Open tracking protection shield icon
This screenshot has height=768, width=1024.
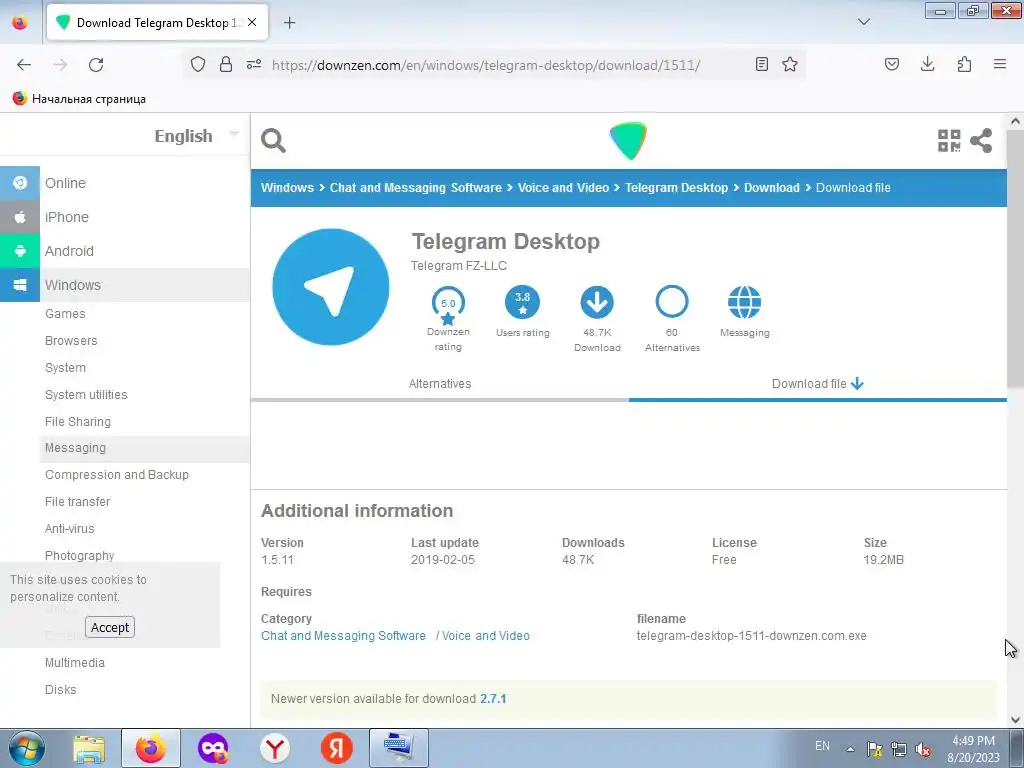(198, 64)
